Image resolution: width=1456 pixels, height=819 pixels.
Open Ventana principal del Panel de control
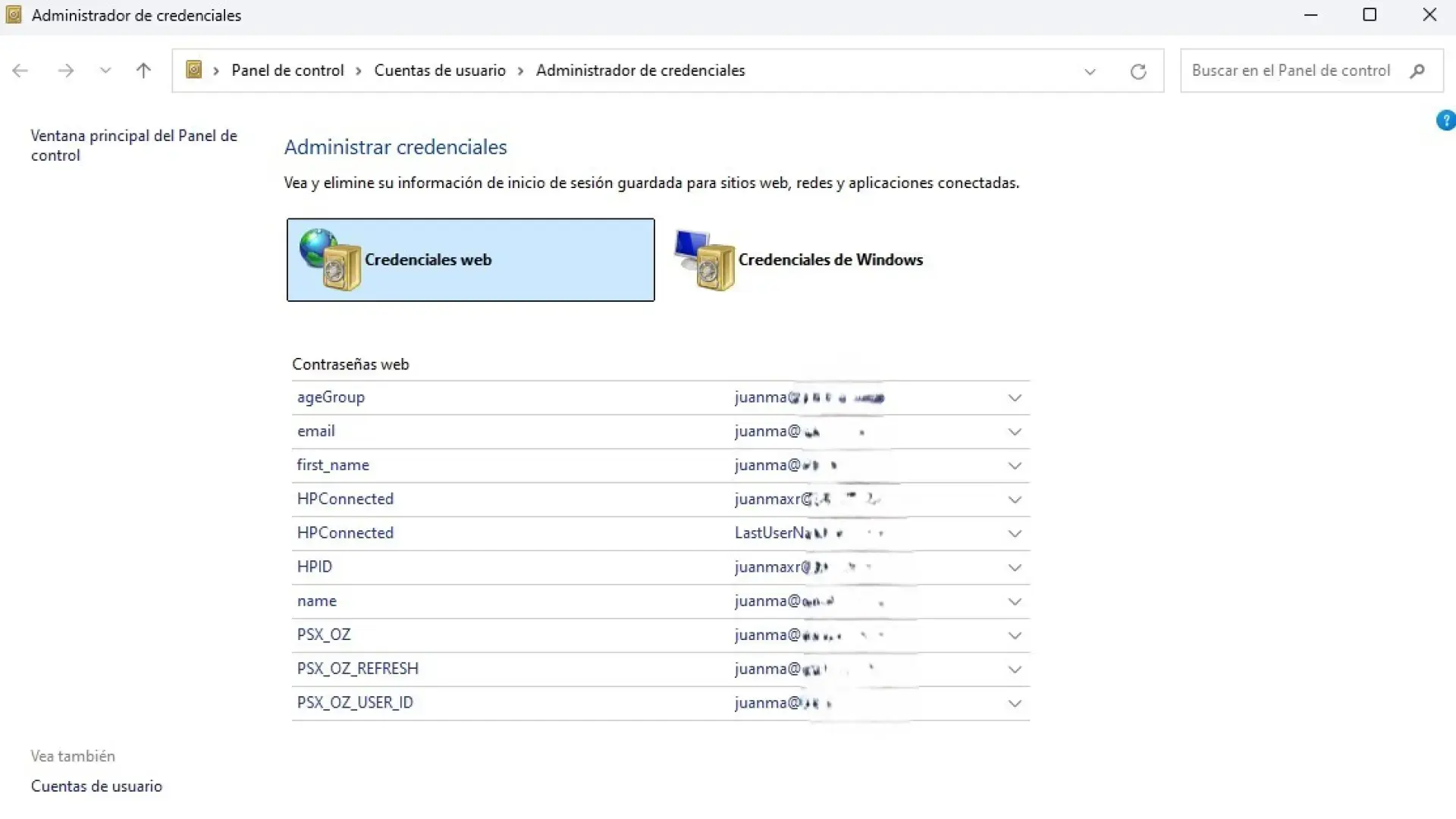point(133,145)
